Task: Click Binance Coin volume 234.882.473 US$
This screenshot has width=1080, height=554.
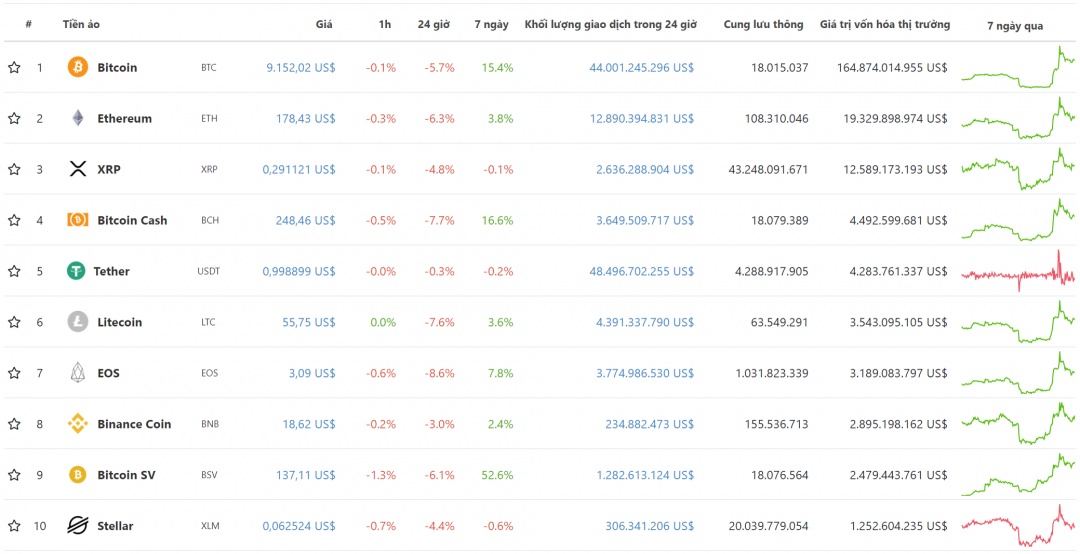Action: (x=650, y=424)
